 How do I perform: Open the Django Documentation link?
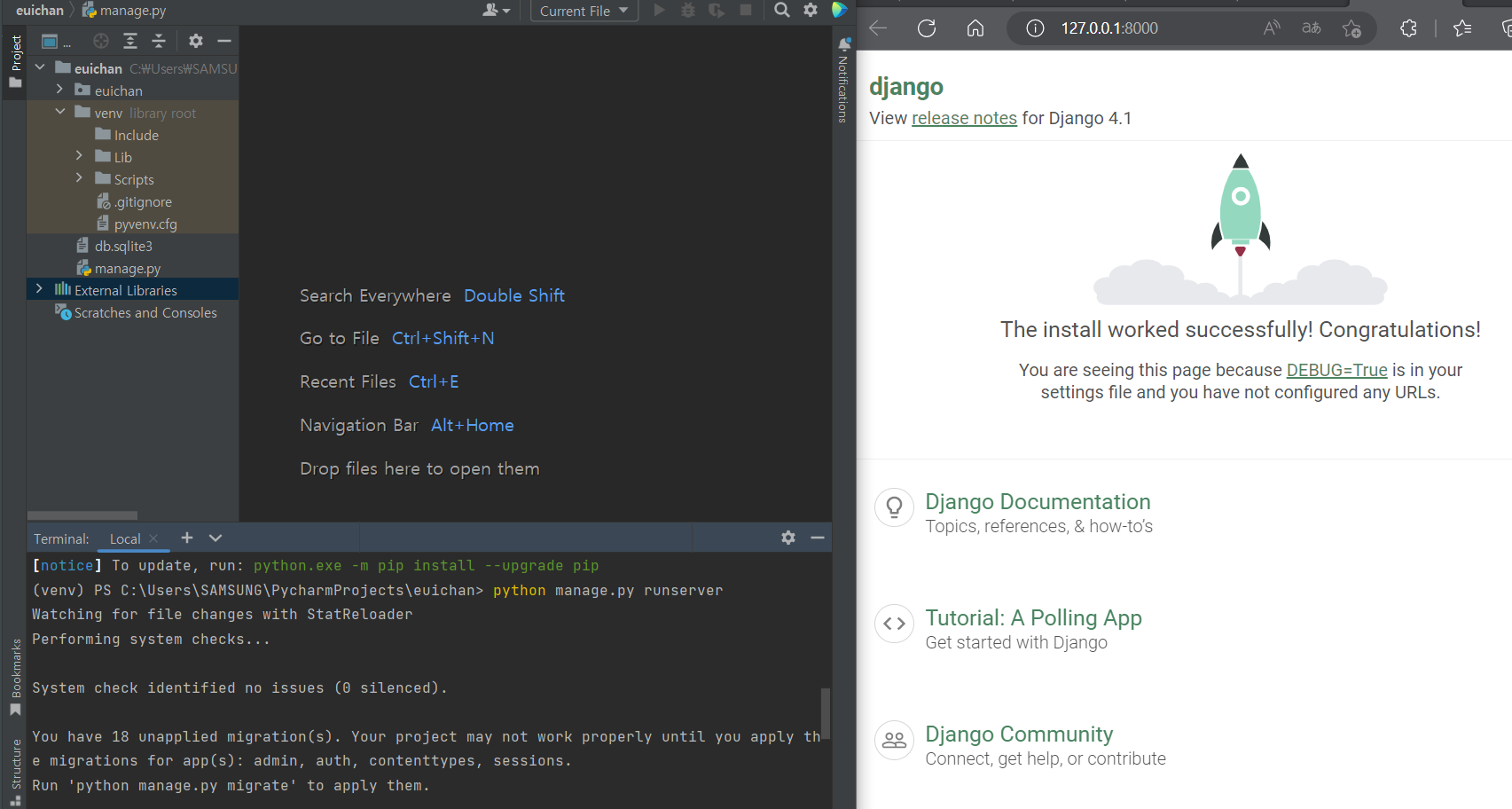(1038, 502)
